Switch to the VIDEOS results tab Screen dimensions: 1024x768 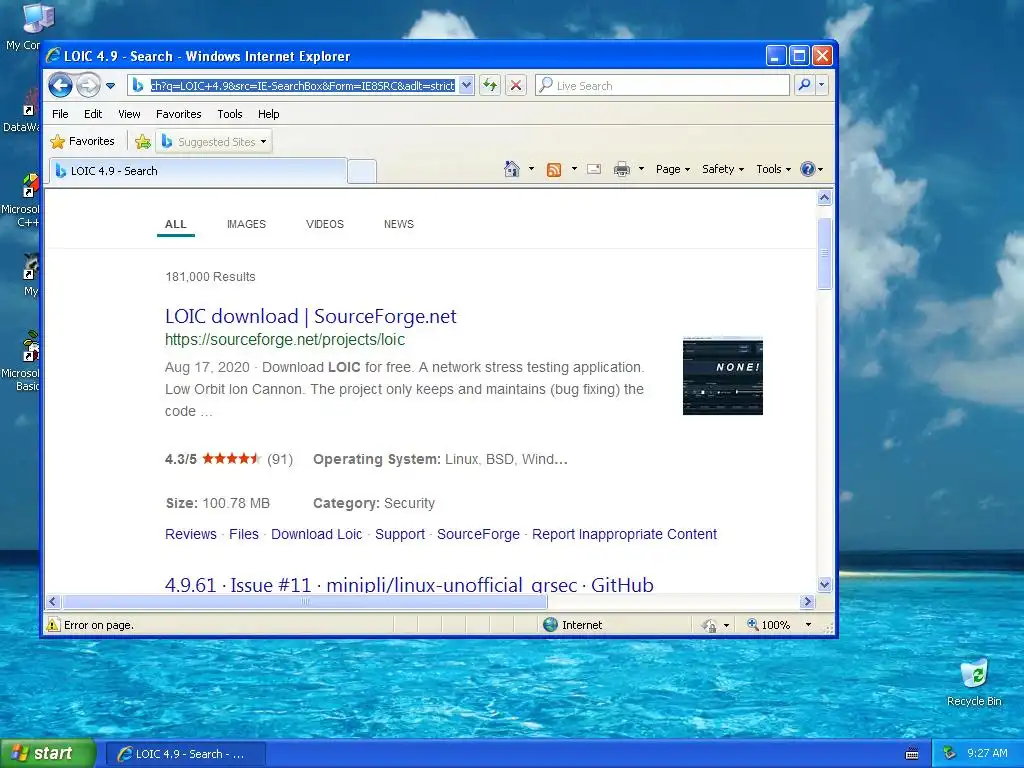pyautogui.click(x=325, y=224)
